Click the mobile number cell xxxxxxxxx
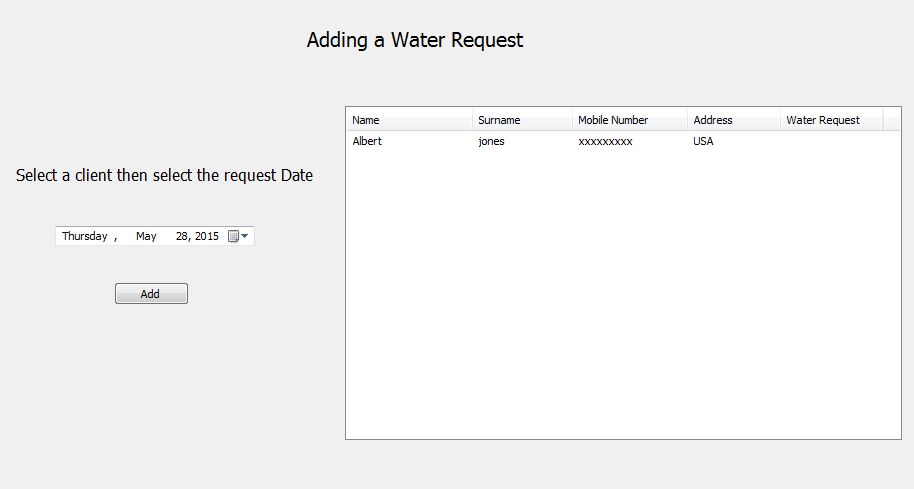914x489 pixels. (x=605, y=142)
